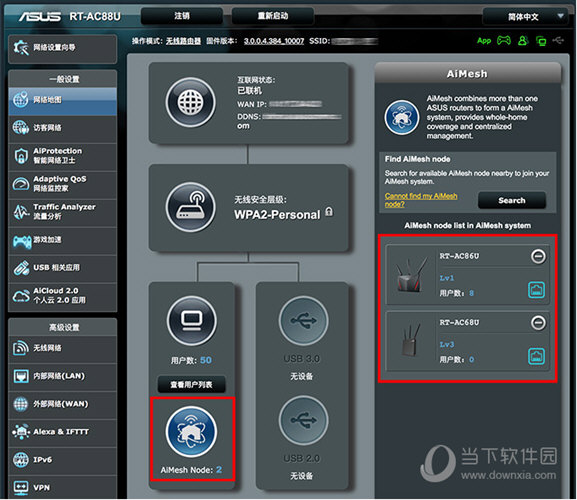
Task: Select the USB 3.0 device icon
Action: tap(303, 320)
